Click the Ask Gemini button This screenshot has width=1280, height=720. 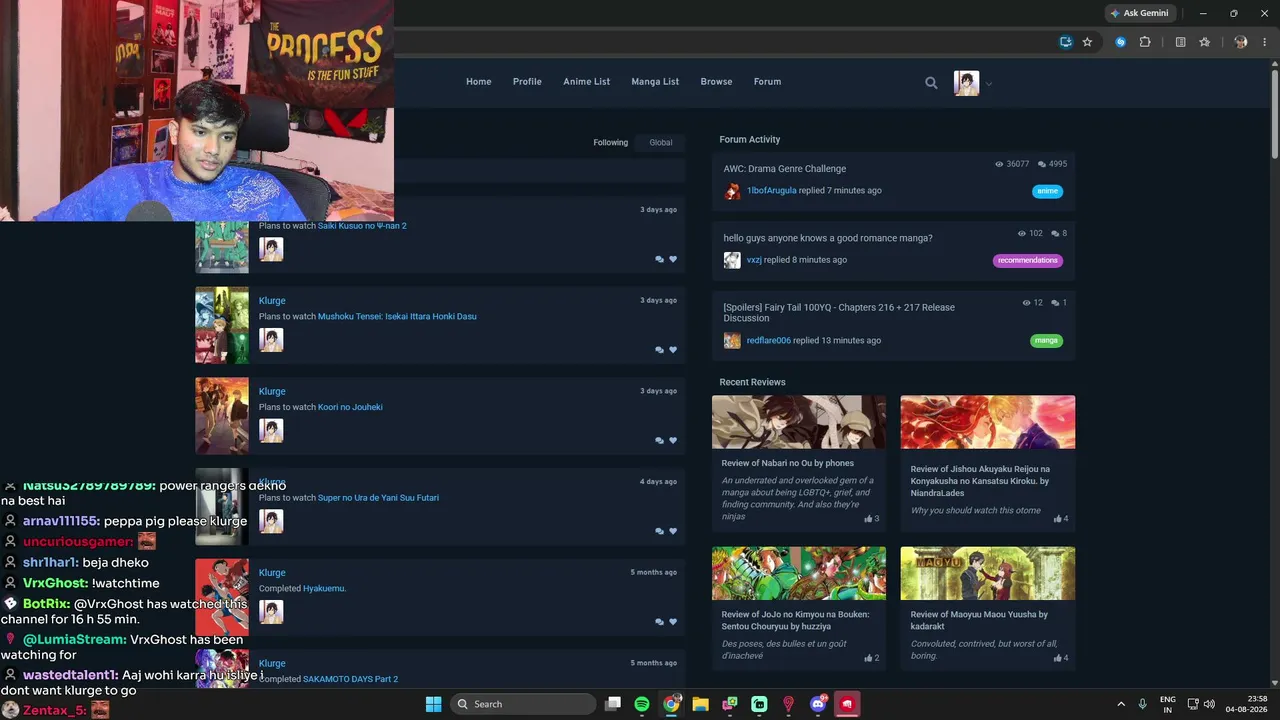[1139, 13]
